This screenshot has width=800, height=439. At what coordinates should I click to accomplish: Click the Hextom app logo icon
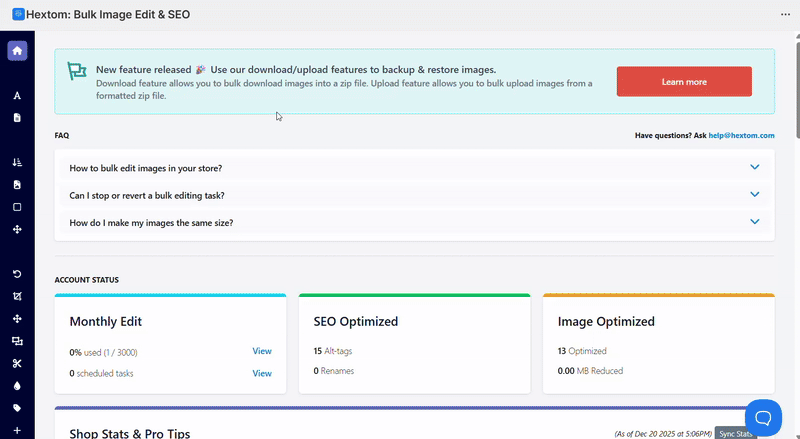tap(18, 14)
